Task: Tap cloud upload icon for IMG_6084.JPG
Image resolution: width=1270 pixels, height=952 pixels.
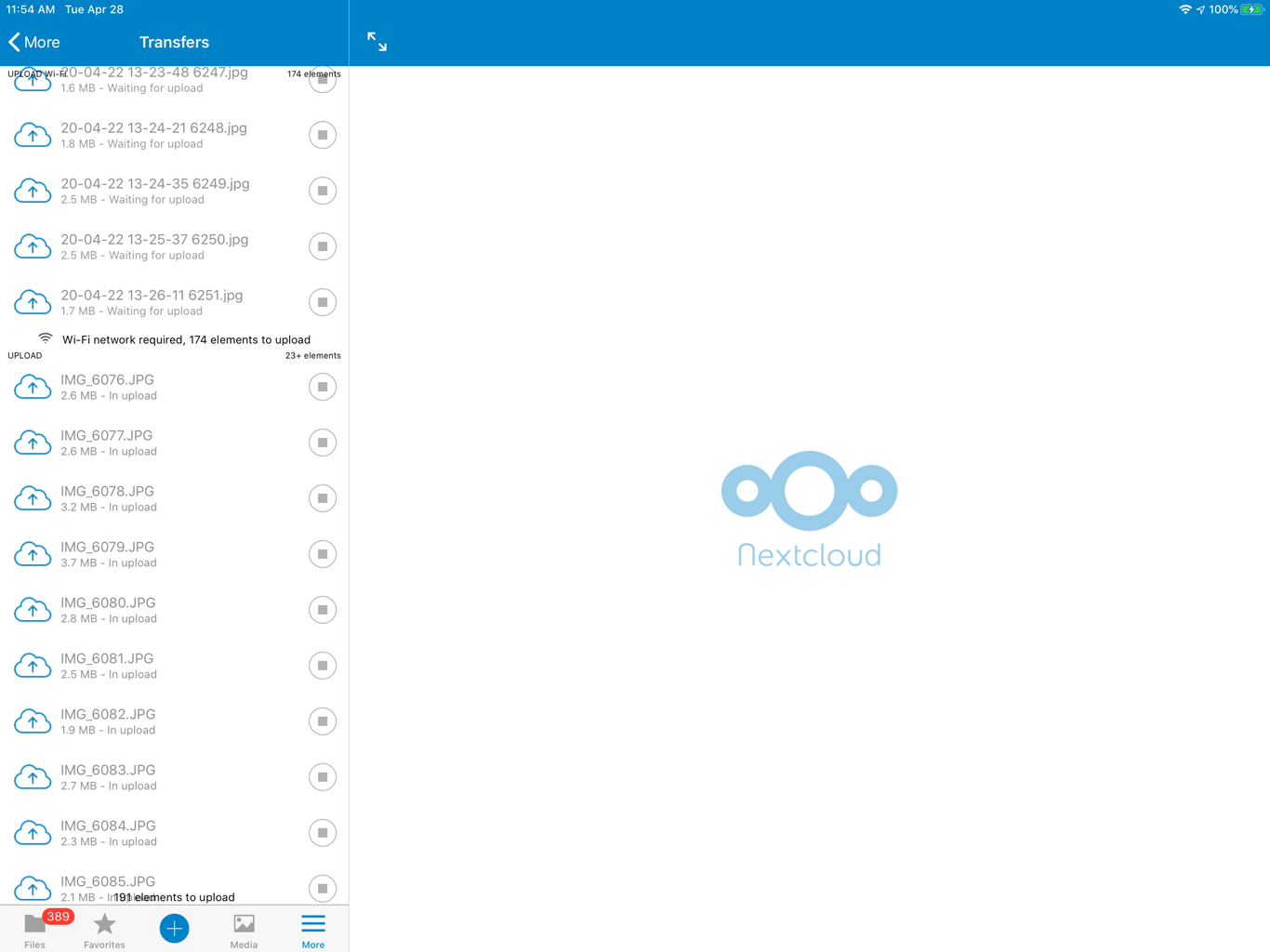Action: [x=33, y=833]
